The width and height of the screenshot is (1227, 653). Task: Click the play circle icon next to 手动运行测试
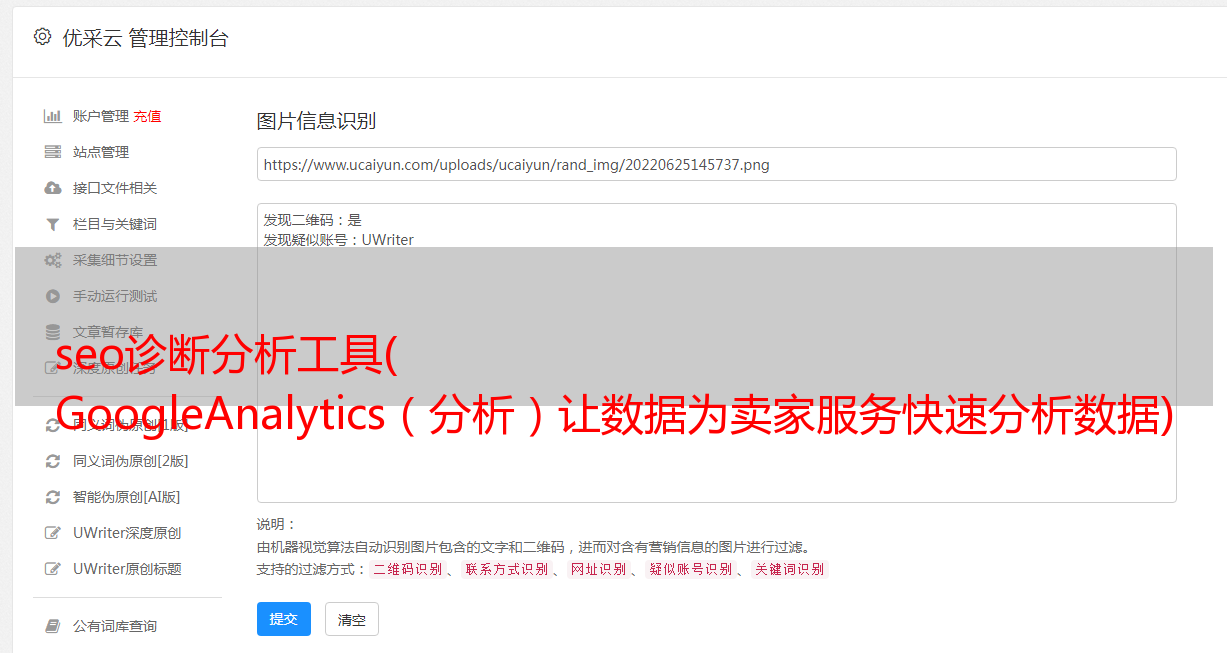(53, 296)
